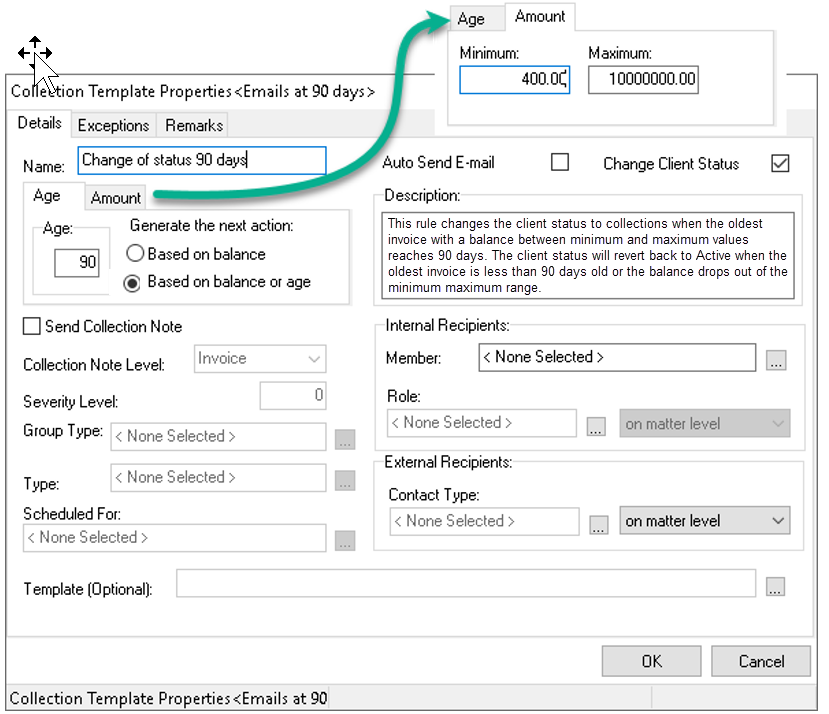The image size is (829, 714).
Task: Select the Type None Selected field
Action: (218, 478)
